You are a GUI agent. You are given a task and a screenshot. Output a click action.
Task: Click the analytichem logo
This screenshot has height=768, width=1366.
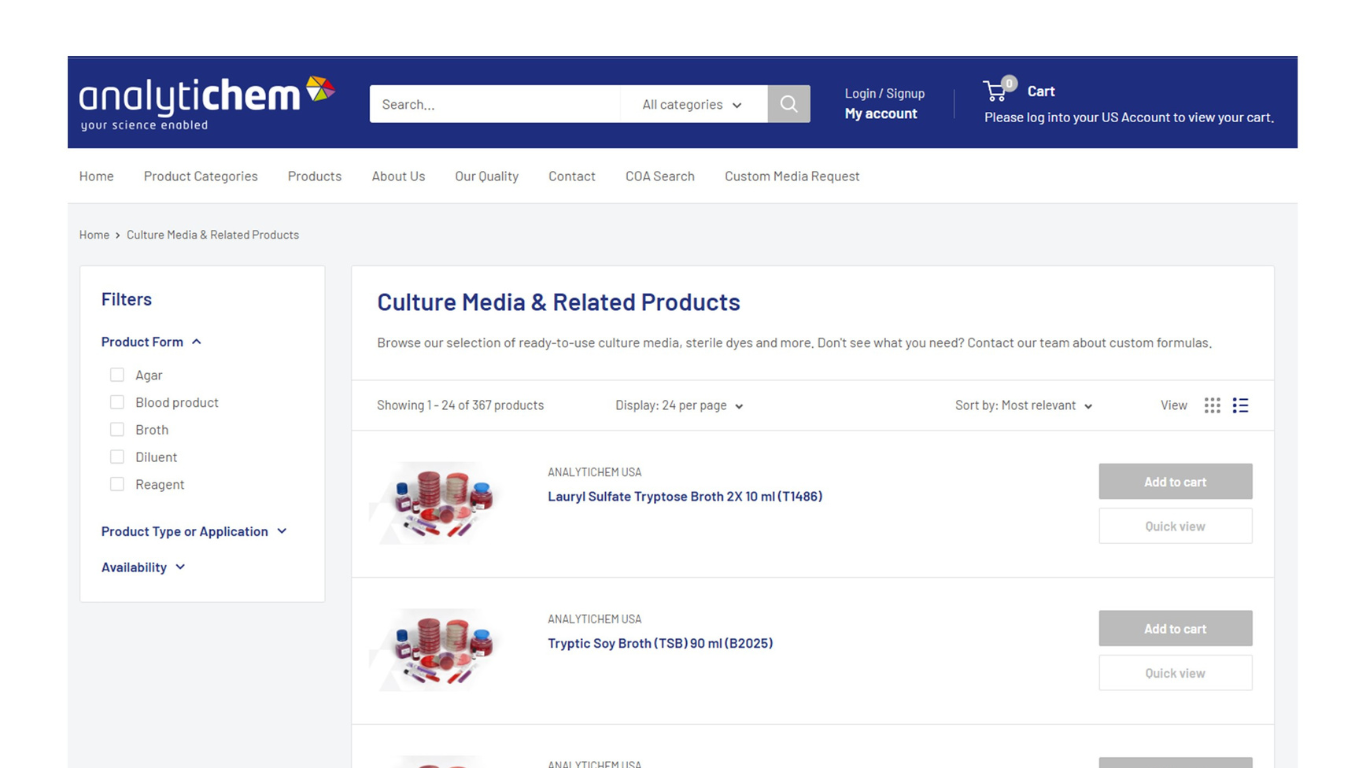point(207,103)
